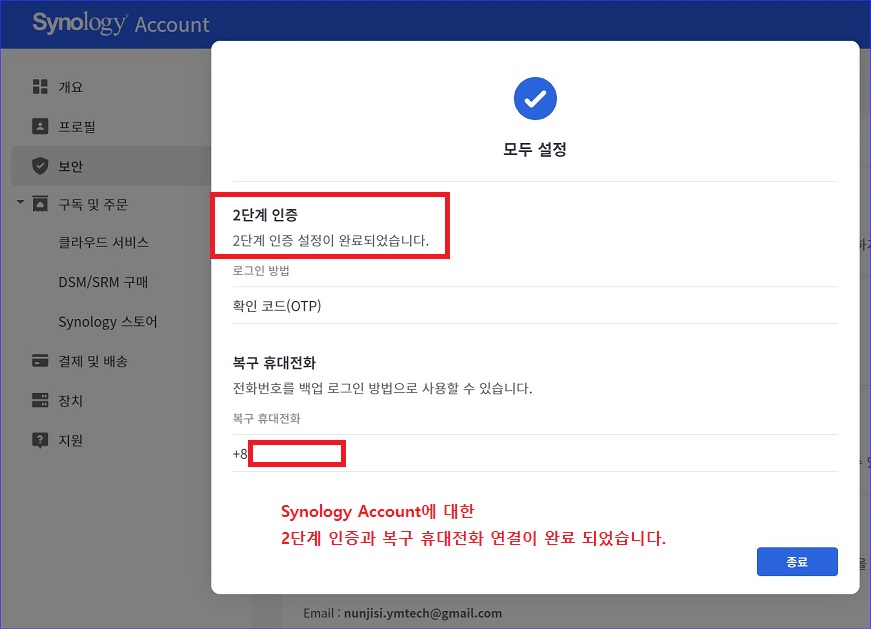Click the 종료 button
871x629 pixels.
[x=797, y=561]
